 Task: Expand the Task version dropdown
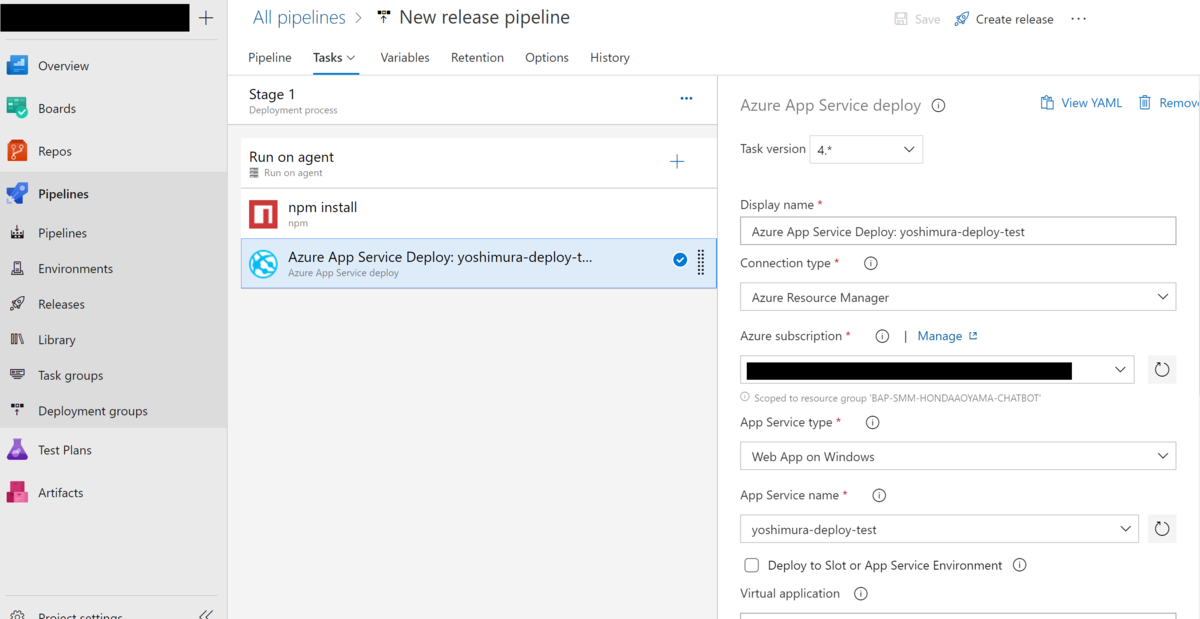click(x=866, y=150)
